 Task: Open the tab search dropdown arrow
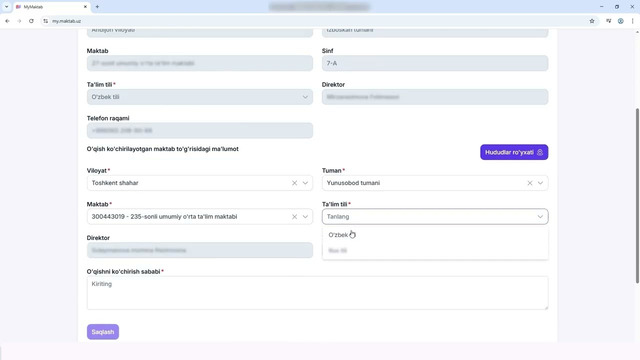[7, 7]
